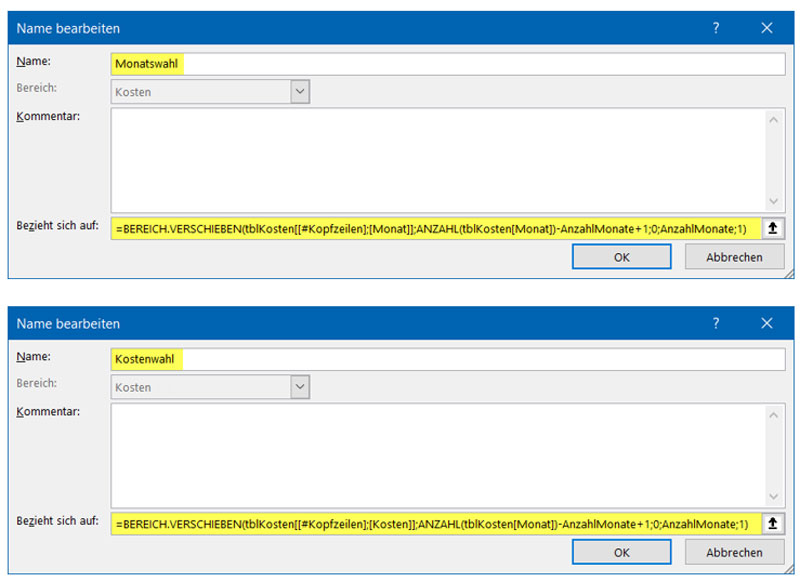The height and width of the screenshot is (582, 800).
Task: Cancel the Kostenwahl dialog via Abbrechen
Action: [734, 552]
